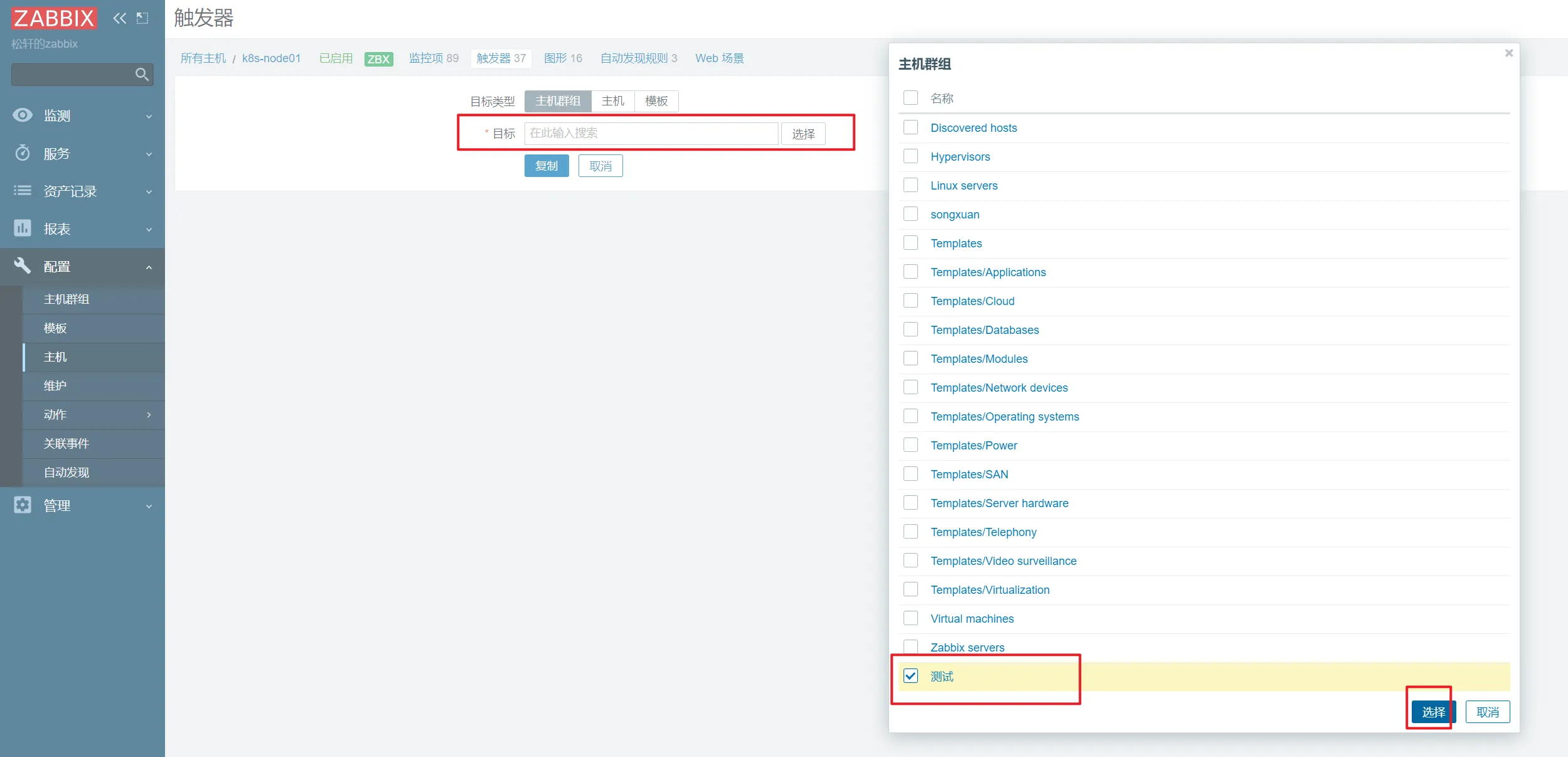Expand the 动作 submenu arrow
Screen dimensions: 1568x757
[149, 415]
